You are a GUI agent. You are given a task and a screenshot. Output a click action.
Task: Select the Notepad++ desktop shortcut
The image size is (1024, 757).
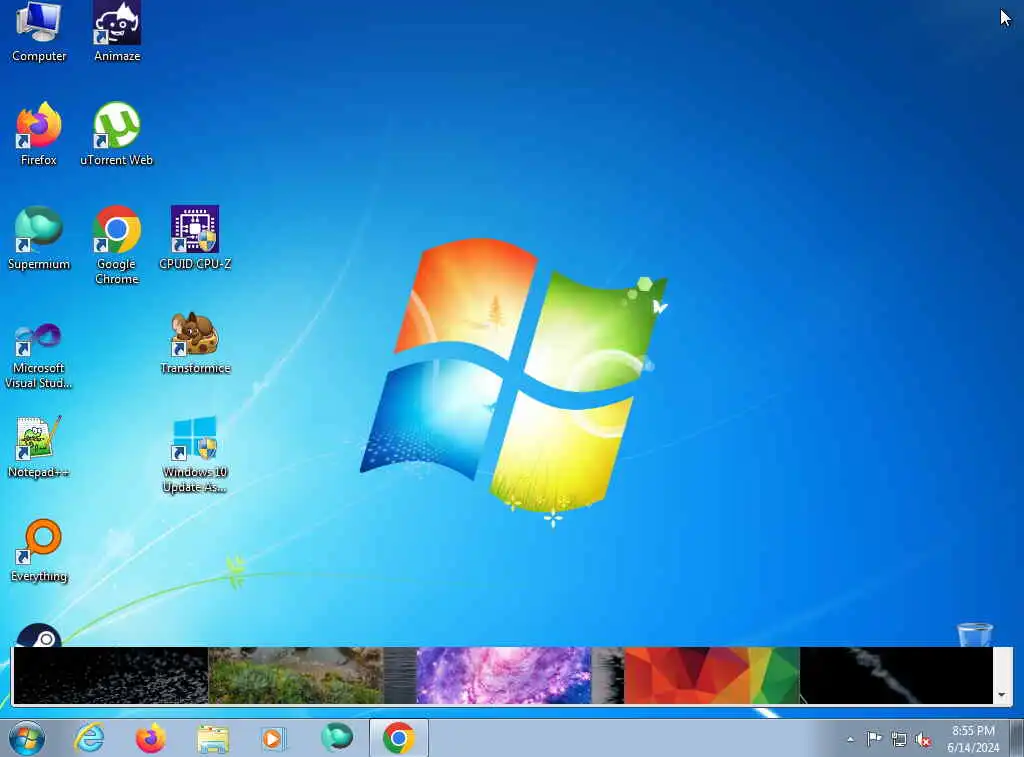[39, 447]
